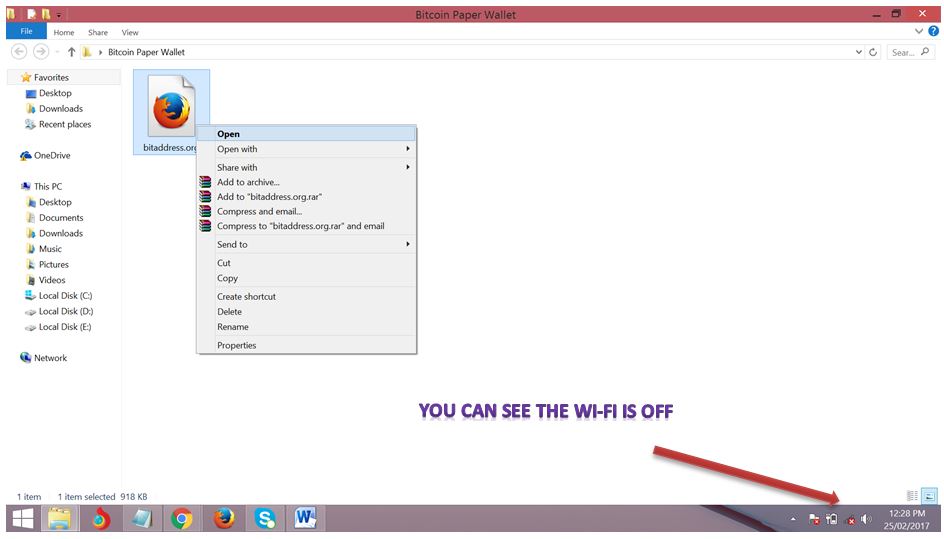Click the navigate Forward arrow
The height and width of the screenshot is (539, 944).
tap(41, 52)
